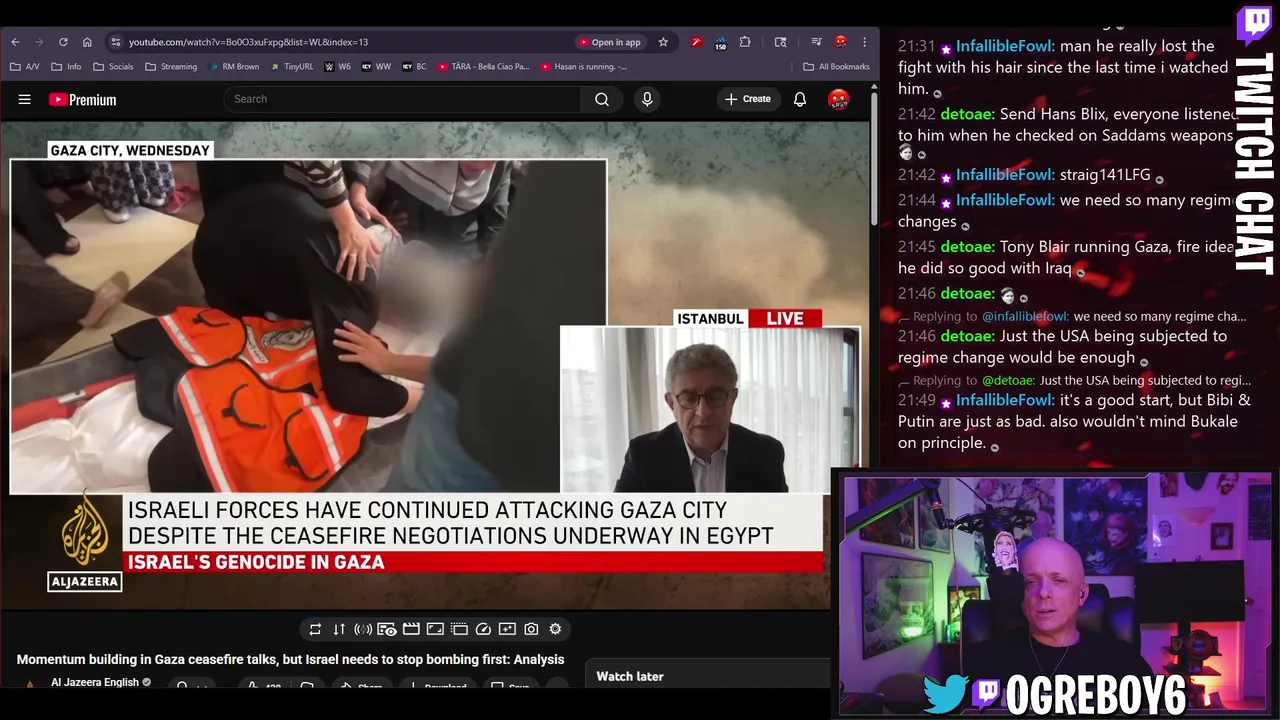Open the Chrome profile avatar
Image resolution: width=1280 pixels, height=720 pixels.
[840, 42]
